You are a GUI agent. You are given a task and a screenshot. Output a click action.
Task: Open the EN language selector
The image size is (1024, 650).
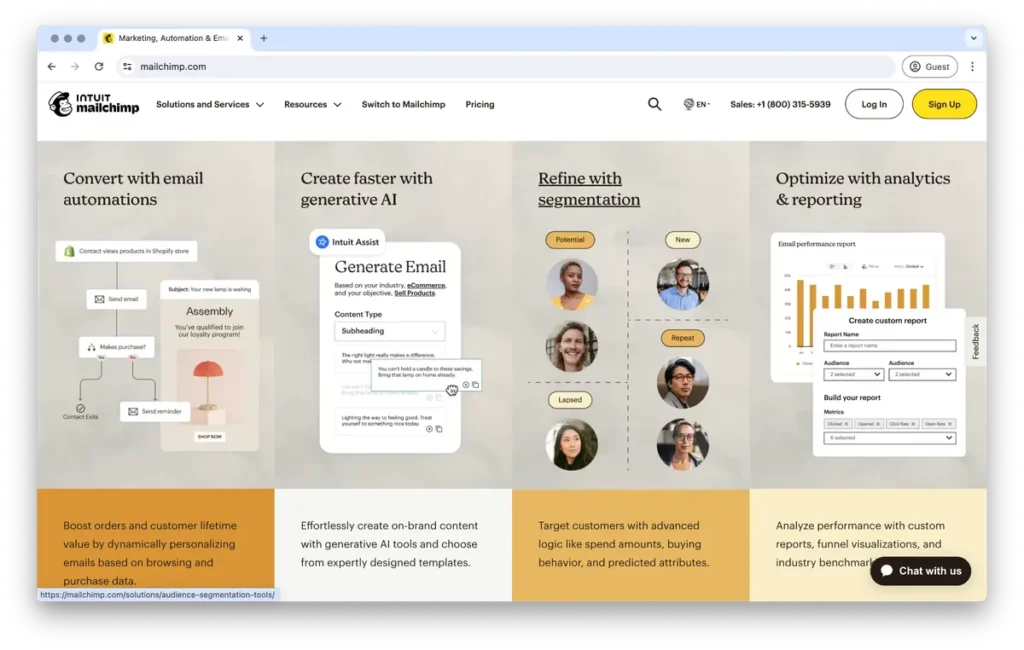pyautogui.click(x=696, y=104)
